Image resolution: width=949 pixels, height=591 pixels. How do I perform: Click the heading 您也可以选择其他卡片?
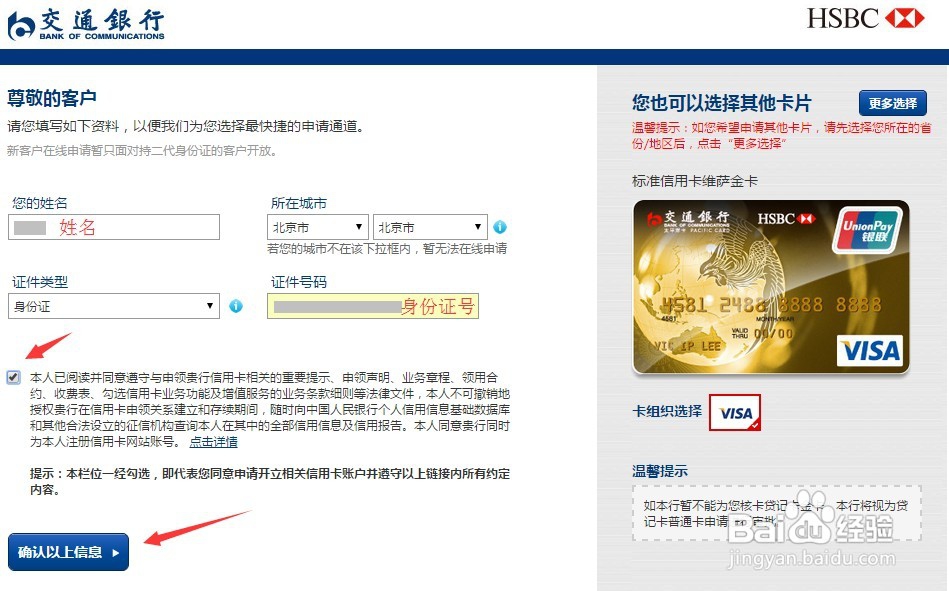click(x=721, y=103)
